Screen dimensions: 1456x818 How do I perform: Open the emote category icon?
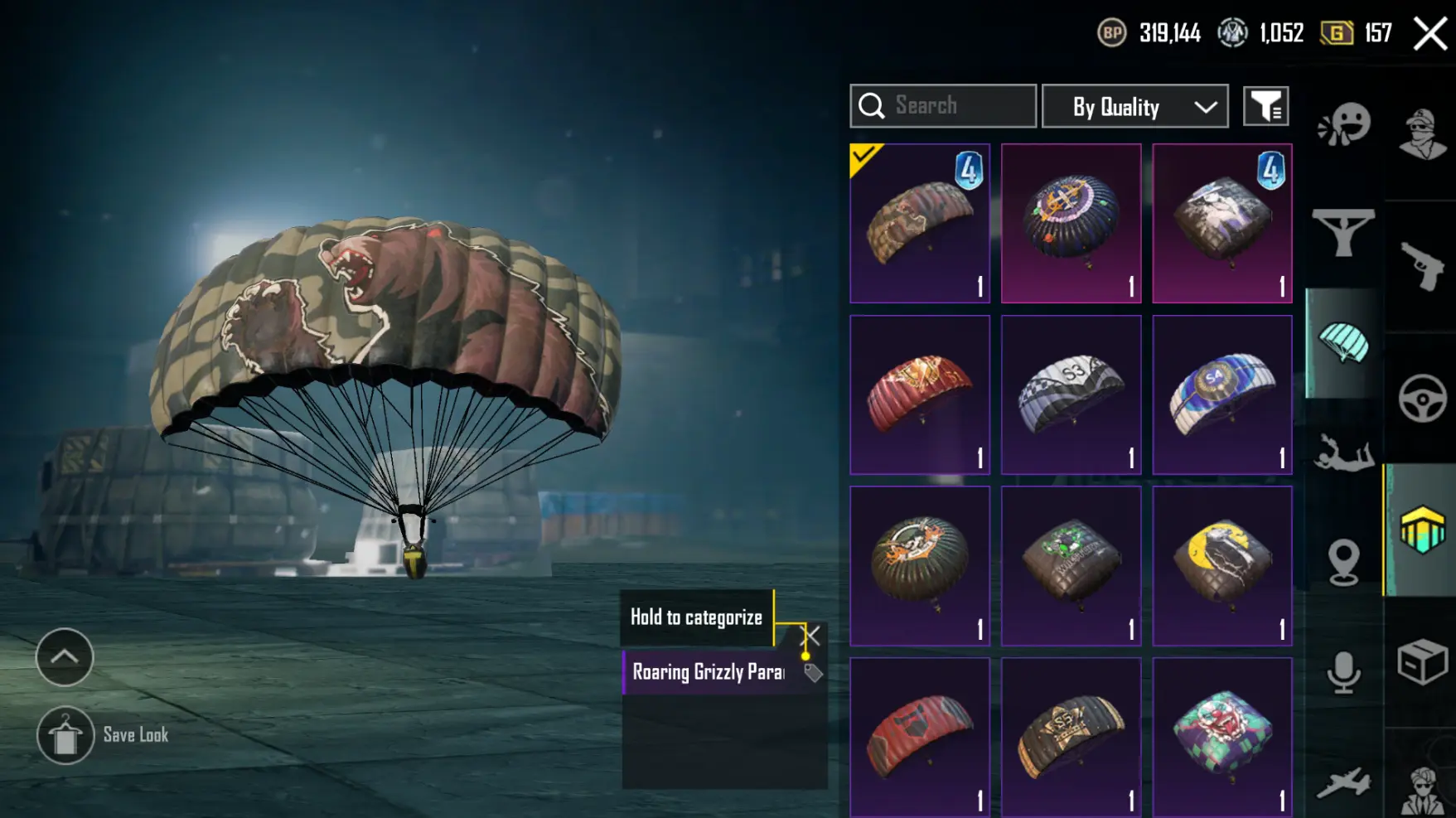click(x=1344, y=124)
